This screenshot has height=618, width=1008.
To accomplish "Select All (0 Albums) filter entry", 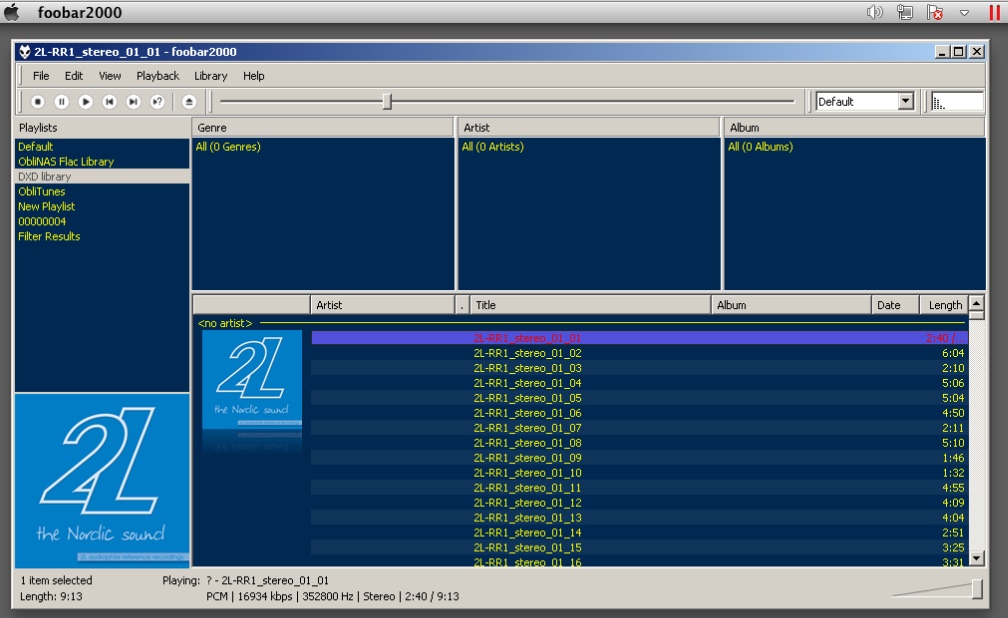I will (760, 147).
